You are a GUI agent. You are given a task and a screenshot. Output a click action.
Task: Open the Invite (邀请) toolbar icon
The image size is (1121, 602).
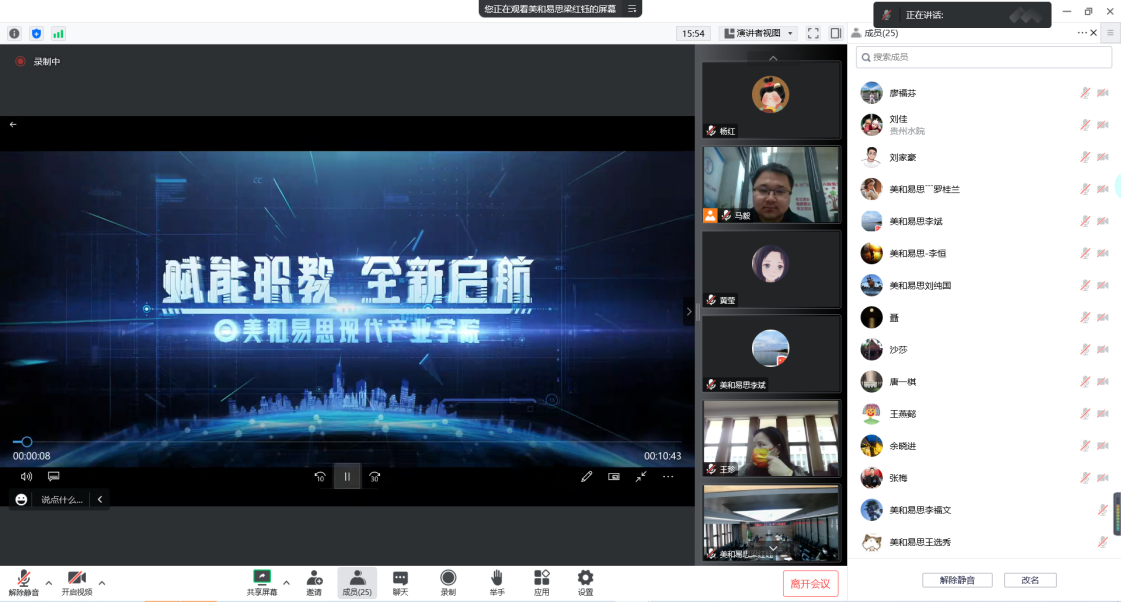314,583
